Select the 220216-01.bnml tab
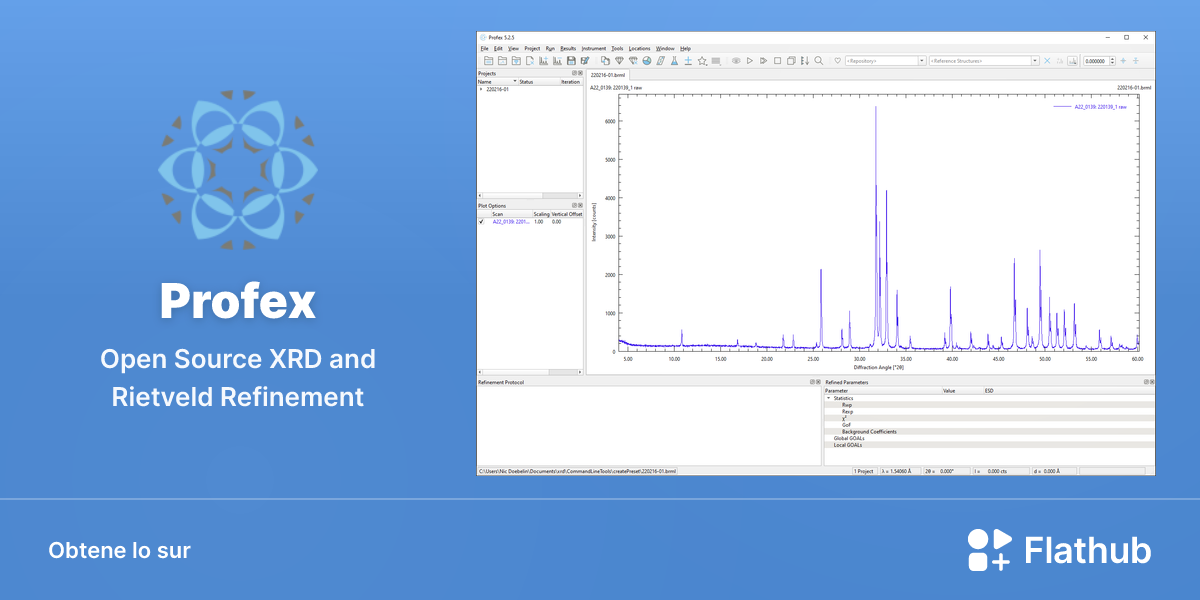1200x600 pixels. [x=608, y=75]
